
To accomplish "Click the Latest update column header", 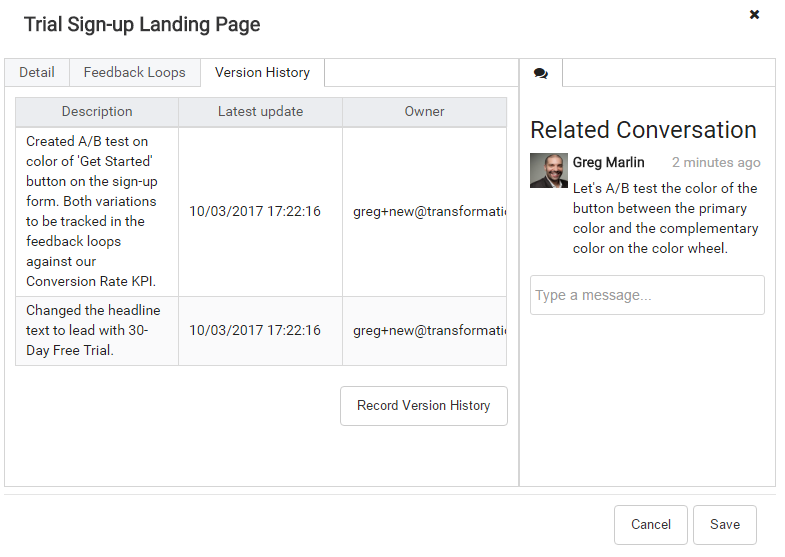I will (x=260, y=112).
